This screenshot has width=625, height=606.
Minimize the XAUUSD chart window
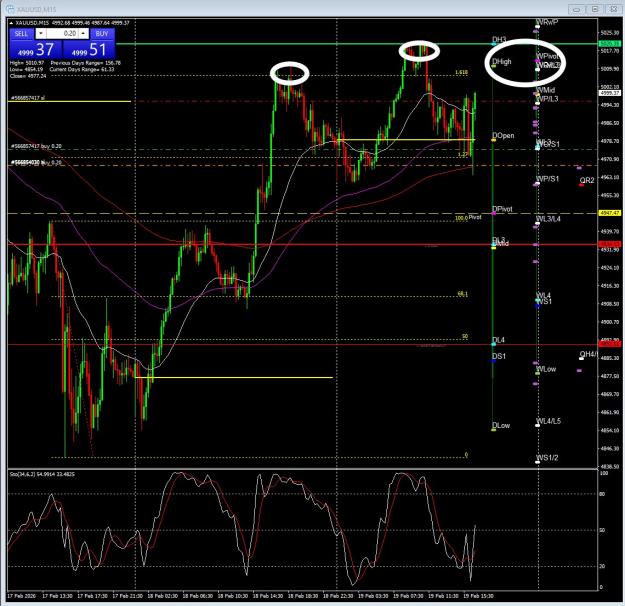pos(576,9)
